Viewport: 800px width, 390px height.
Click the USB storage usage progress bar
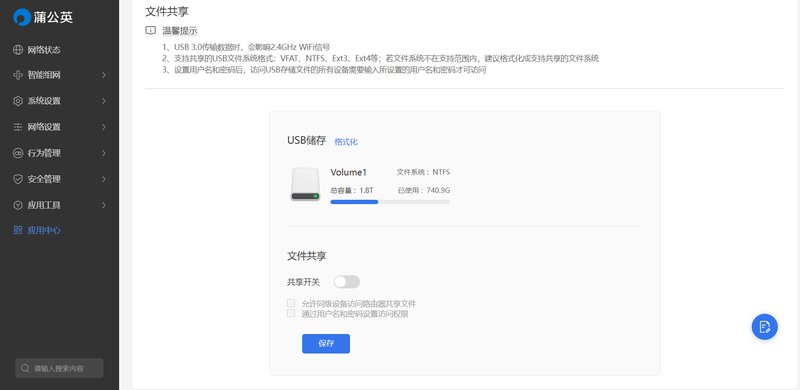(x=390, y=202)
